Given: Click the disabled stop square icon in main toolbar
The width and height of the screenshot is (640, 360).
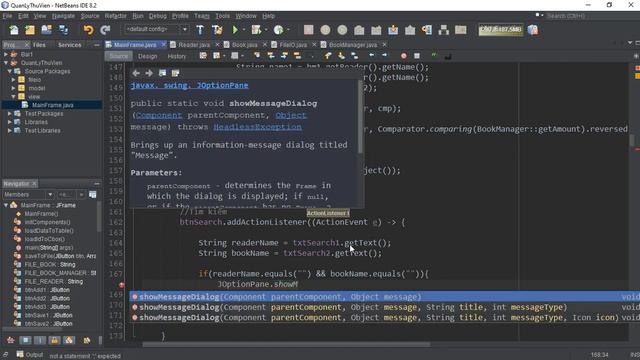Looking at the screenshot, I should (309, 30).
